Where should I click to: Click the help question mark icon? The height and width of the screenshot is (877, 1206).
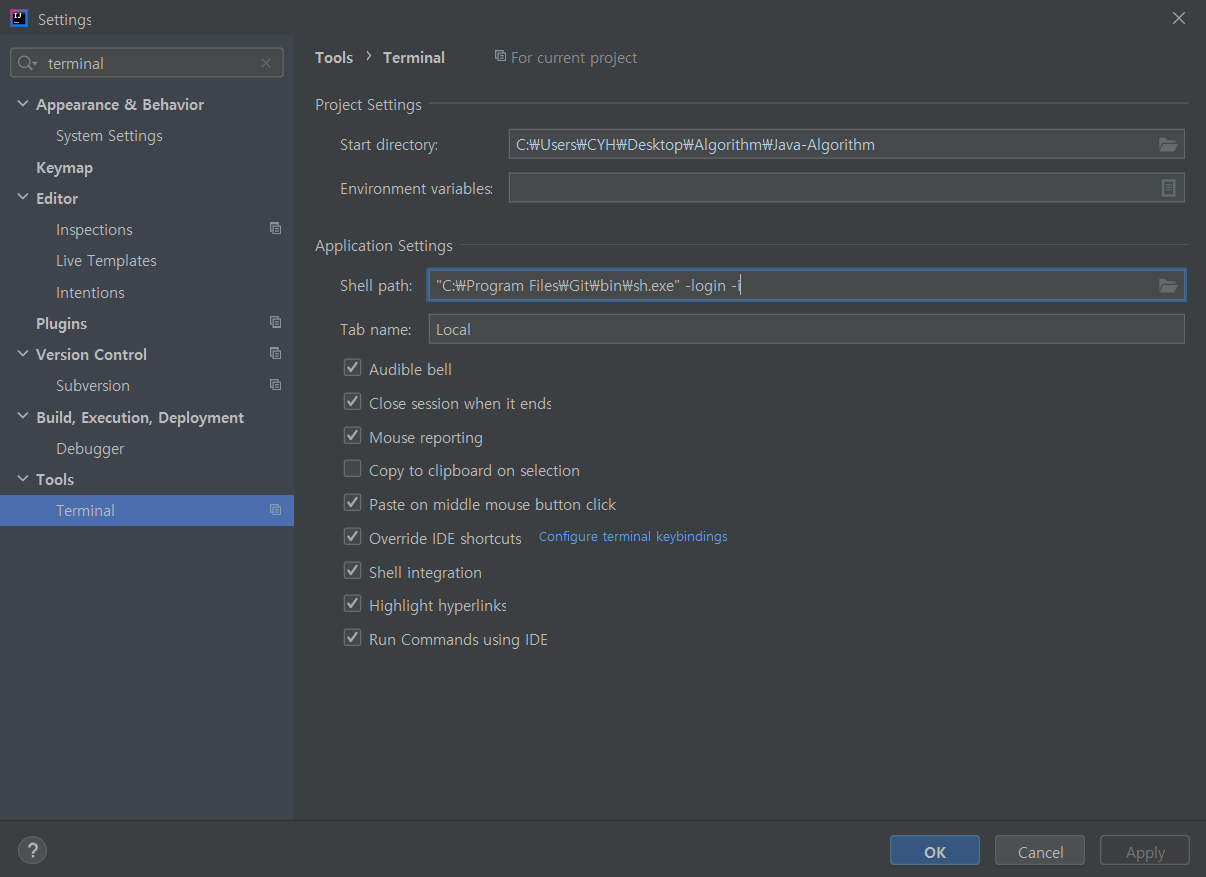pos(32,850)
